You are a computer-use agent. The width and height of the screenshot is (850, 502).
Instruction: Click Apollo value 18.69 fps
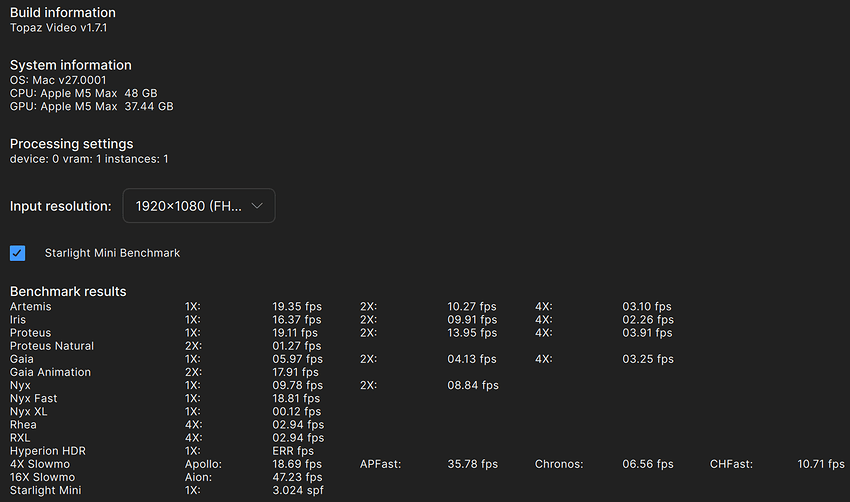point(297,464)
